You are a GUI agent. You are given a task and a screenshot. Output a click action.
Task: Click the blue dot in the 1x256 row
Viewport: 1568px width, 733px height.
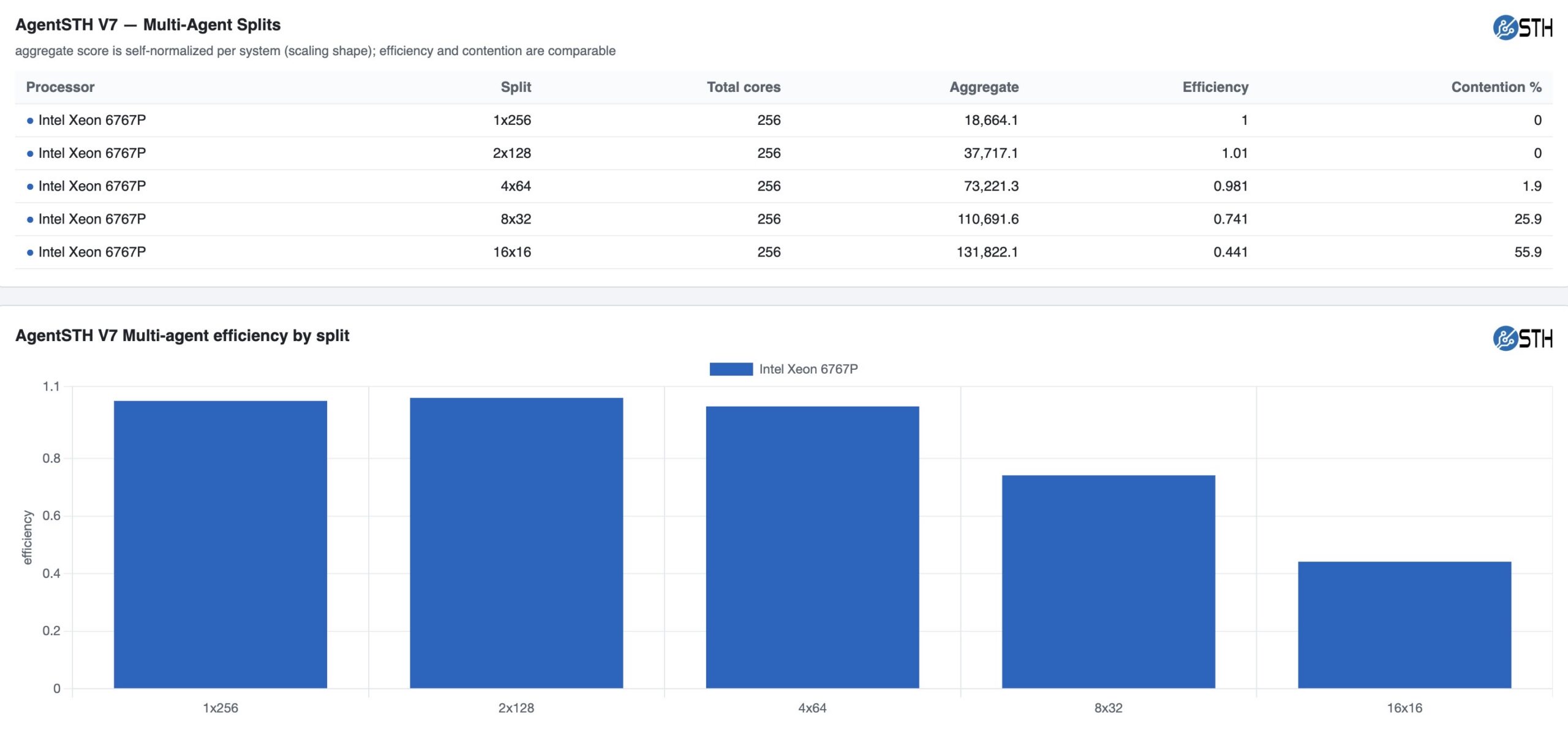coord(30,121)
